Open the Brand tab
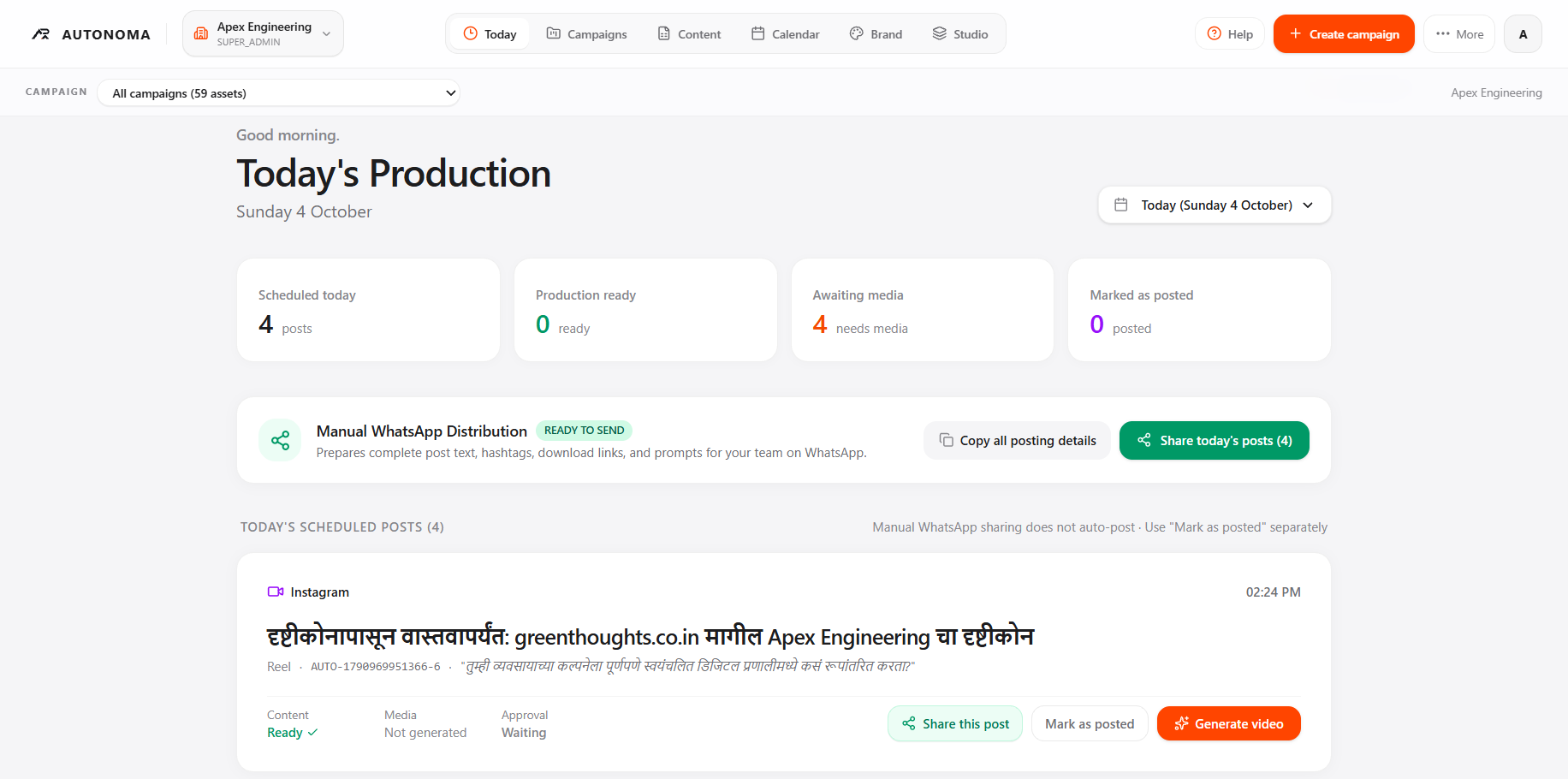The width and height of the screenshot is (1568, 779). tap(876, 34)
